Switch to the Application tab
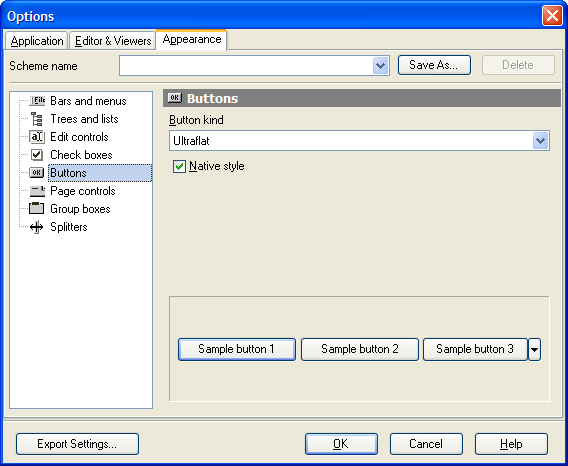568x466 pixels. (37, 41)
